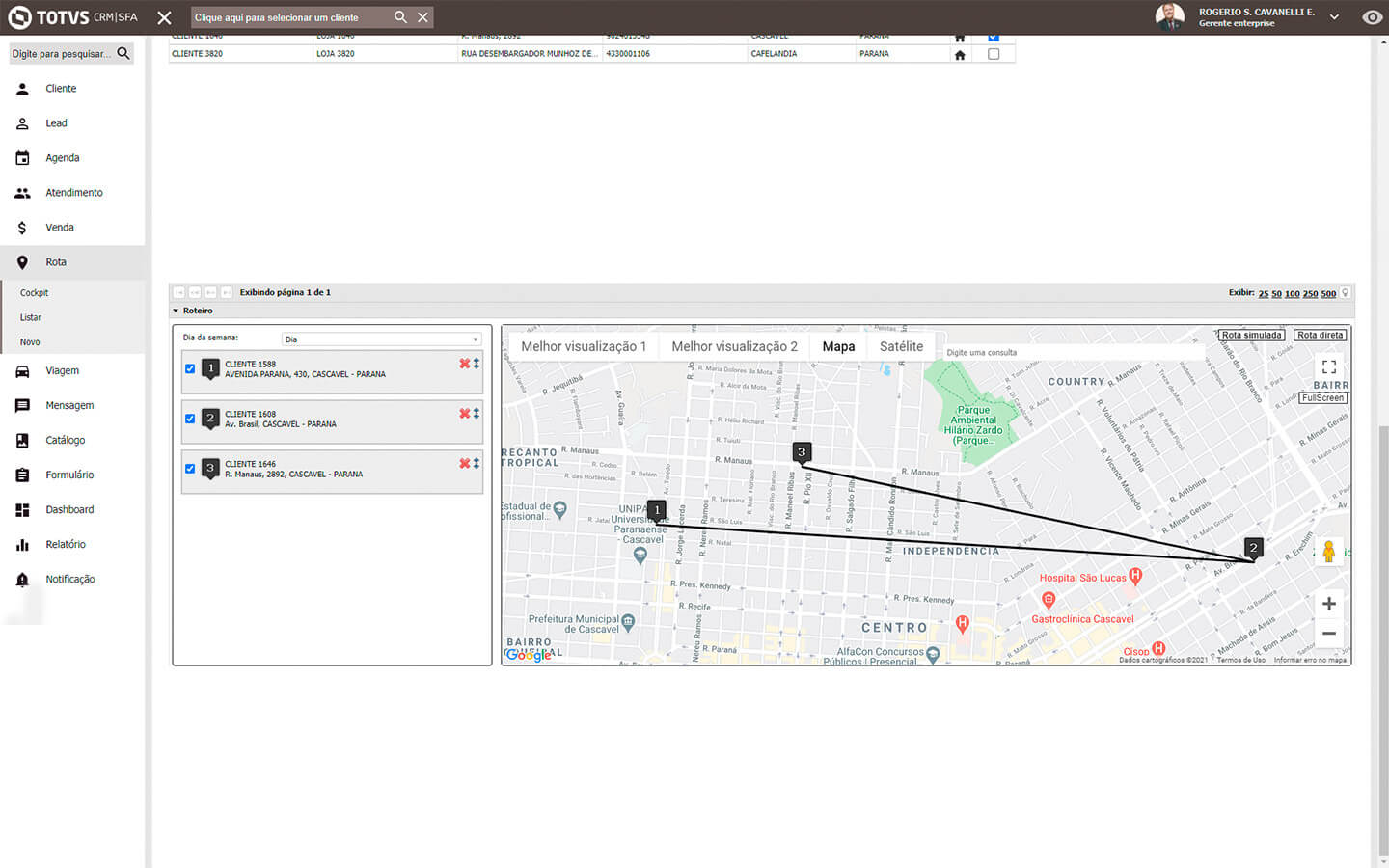This screenshot has width=1389, height=868.
Task: Click map marker number 3
Action: pyautogui.click(x=801, y=451)
